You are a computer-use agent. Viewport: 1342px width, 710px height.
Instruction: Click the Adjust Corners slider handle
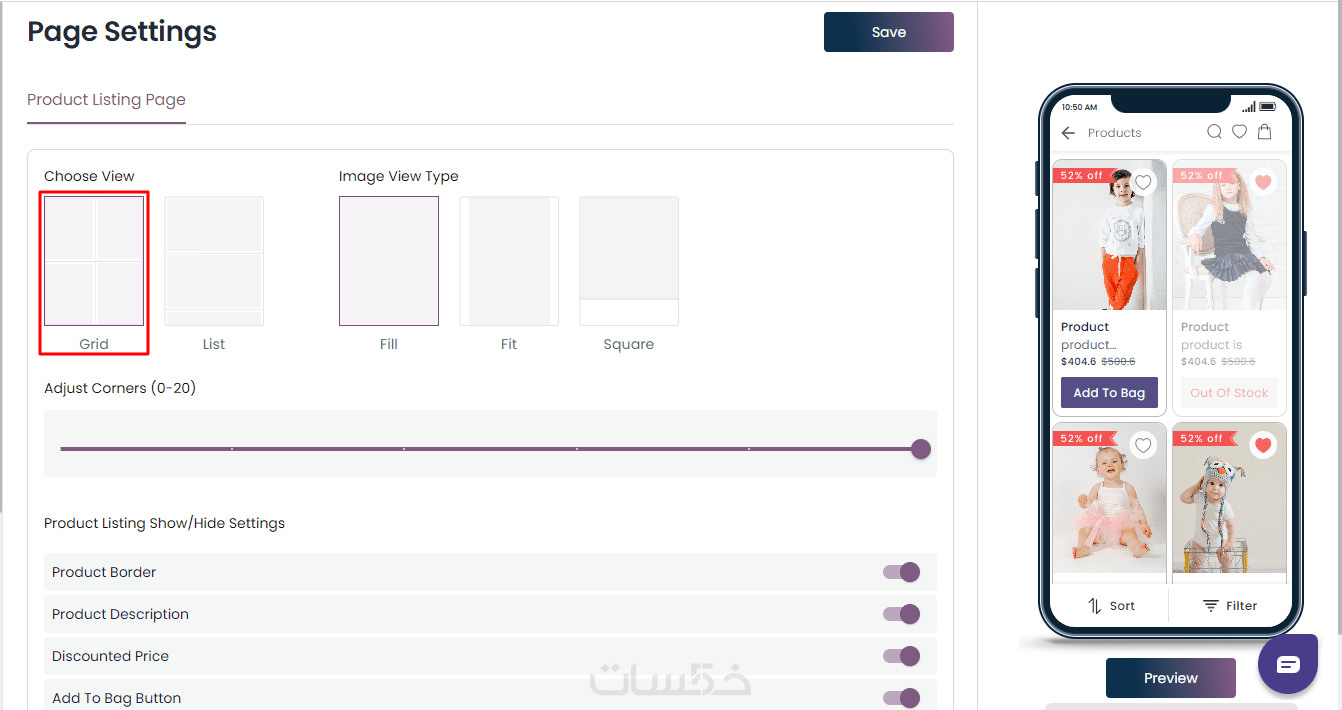(921, 449)
